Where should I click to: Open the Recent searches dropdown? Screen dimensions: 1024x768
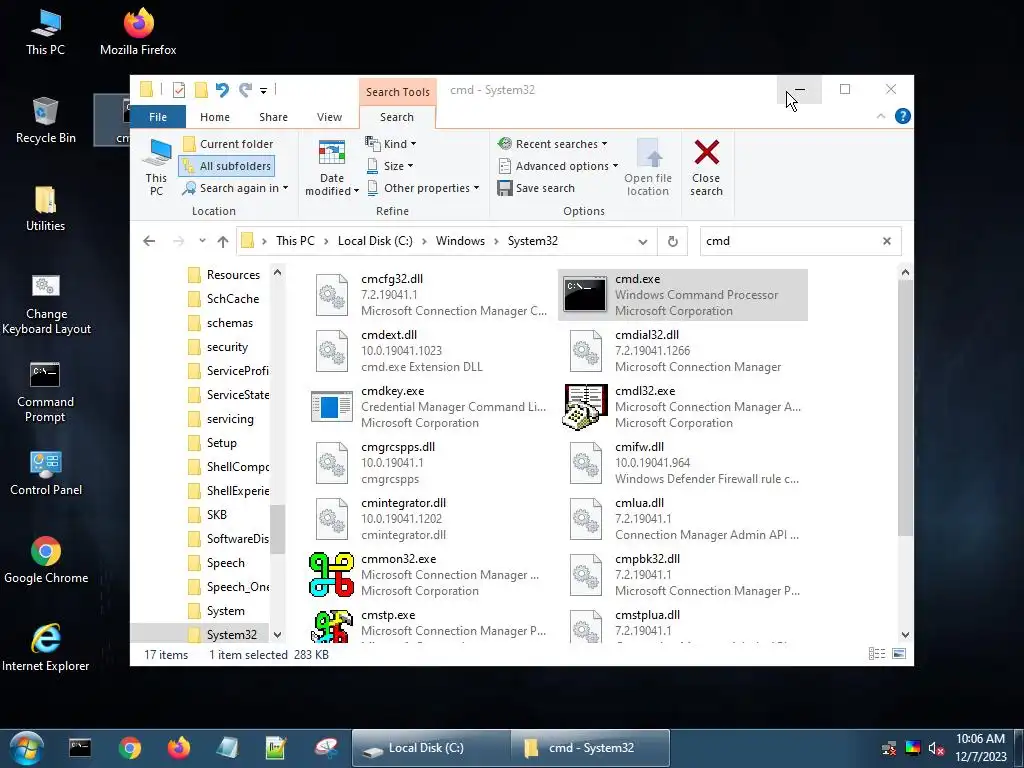[x=552, y=144]
